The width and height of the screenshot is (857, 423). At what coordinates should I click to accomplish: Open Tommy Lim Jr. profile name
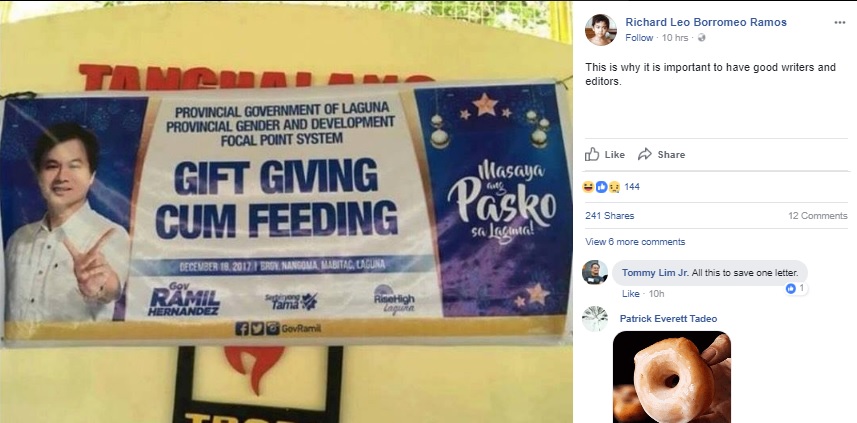[655, 273]
